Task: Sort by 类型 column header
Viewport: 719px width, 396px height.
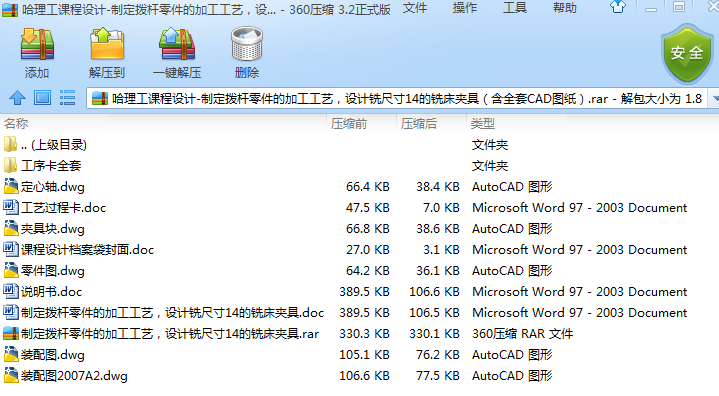Action: tap(482, 124)
